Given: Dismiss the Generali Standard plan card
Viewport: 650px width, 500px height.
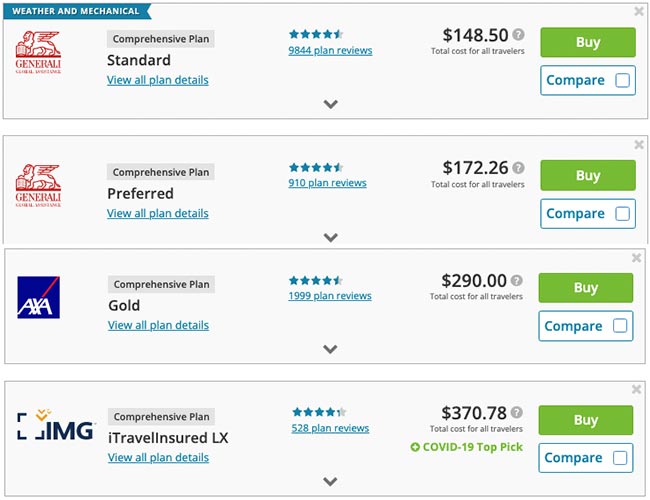Looking at the screenshot, I should point(639,12).
